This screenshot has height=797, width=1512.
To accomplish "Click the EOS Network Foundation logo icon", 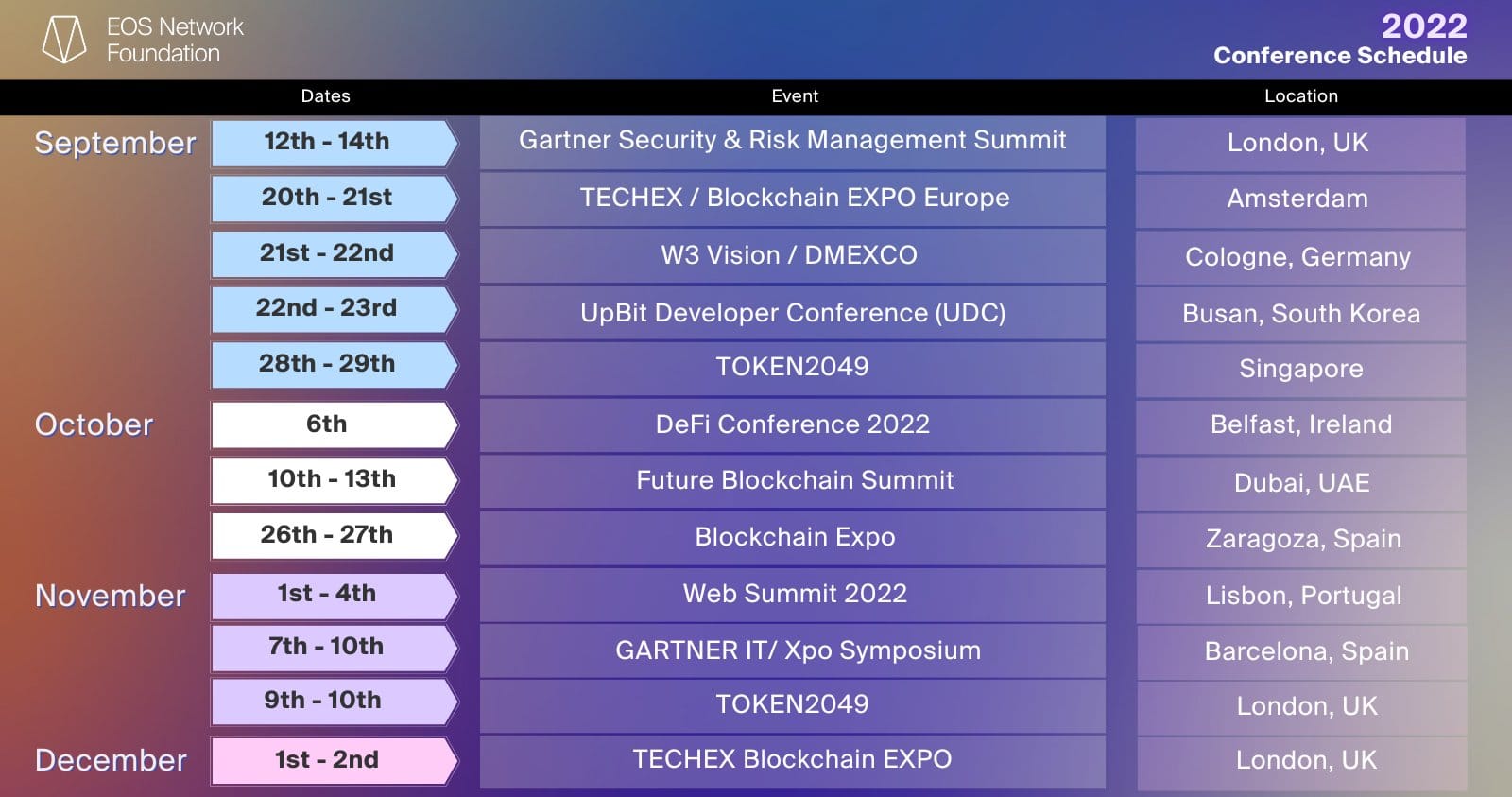I will click(64, 40).
